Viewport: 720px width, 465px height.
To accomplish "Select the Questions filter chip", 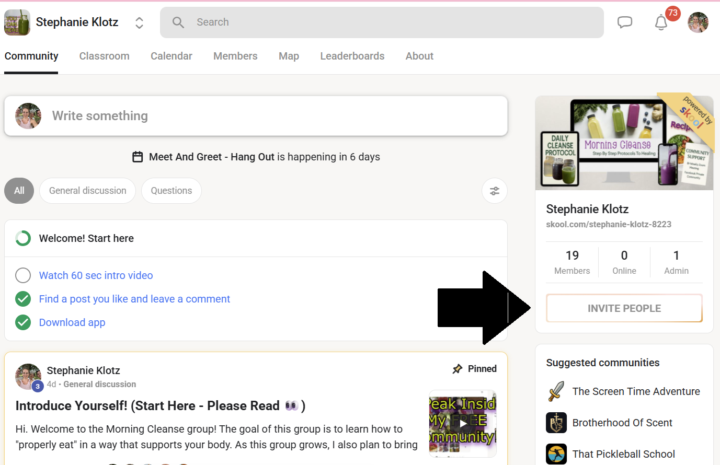I will tap(171, 191).
